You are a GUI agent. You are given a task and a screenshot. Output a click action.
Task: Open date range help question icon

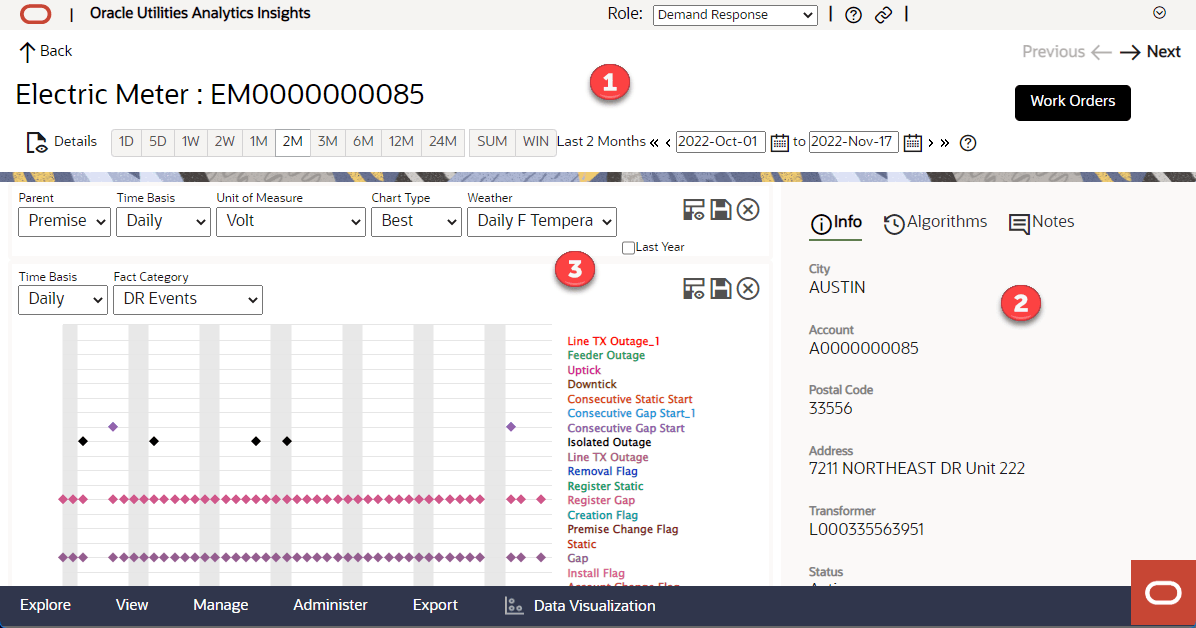tap(968, 143)
